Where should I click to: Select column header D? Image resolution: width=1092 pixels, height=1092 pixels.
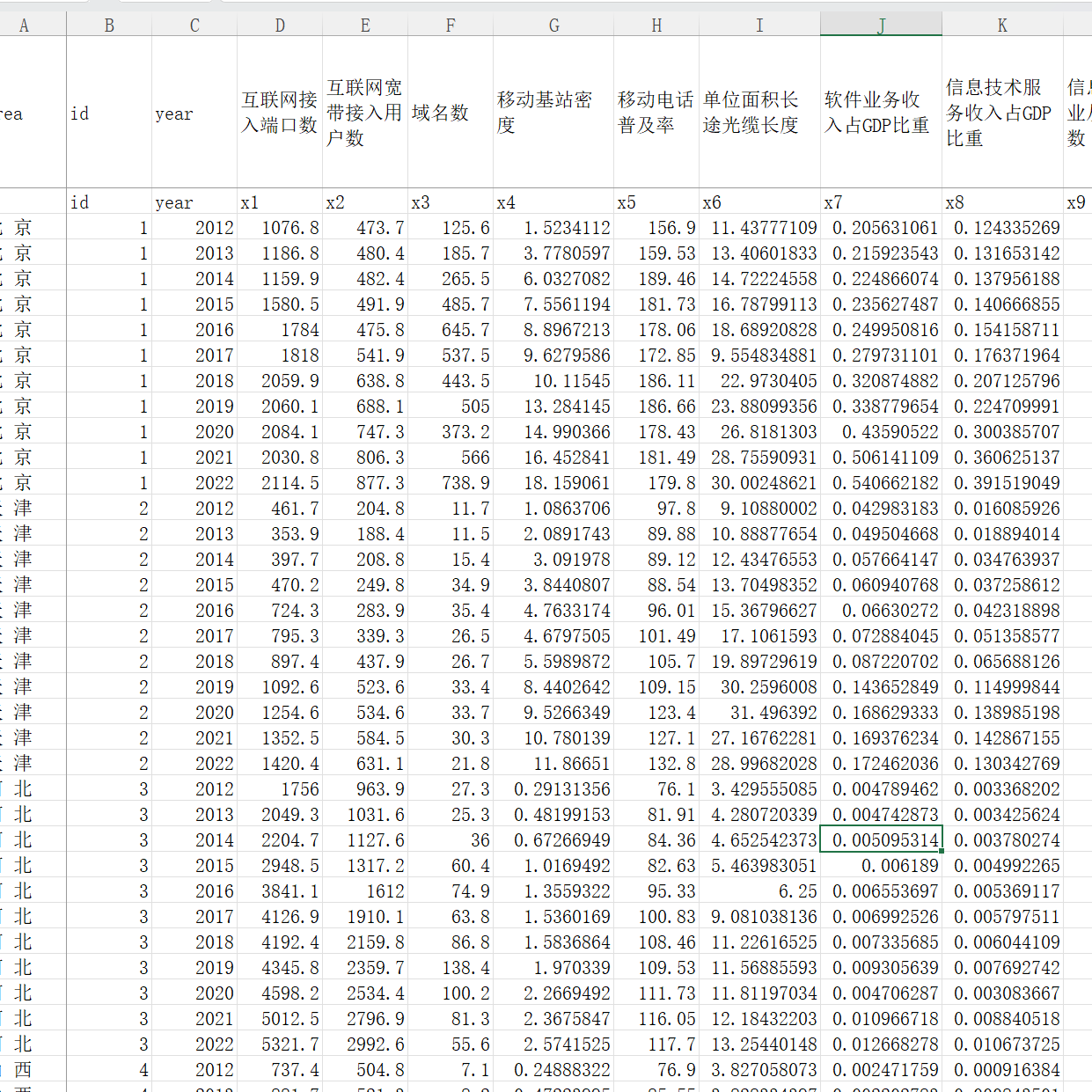[280, 25]
